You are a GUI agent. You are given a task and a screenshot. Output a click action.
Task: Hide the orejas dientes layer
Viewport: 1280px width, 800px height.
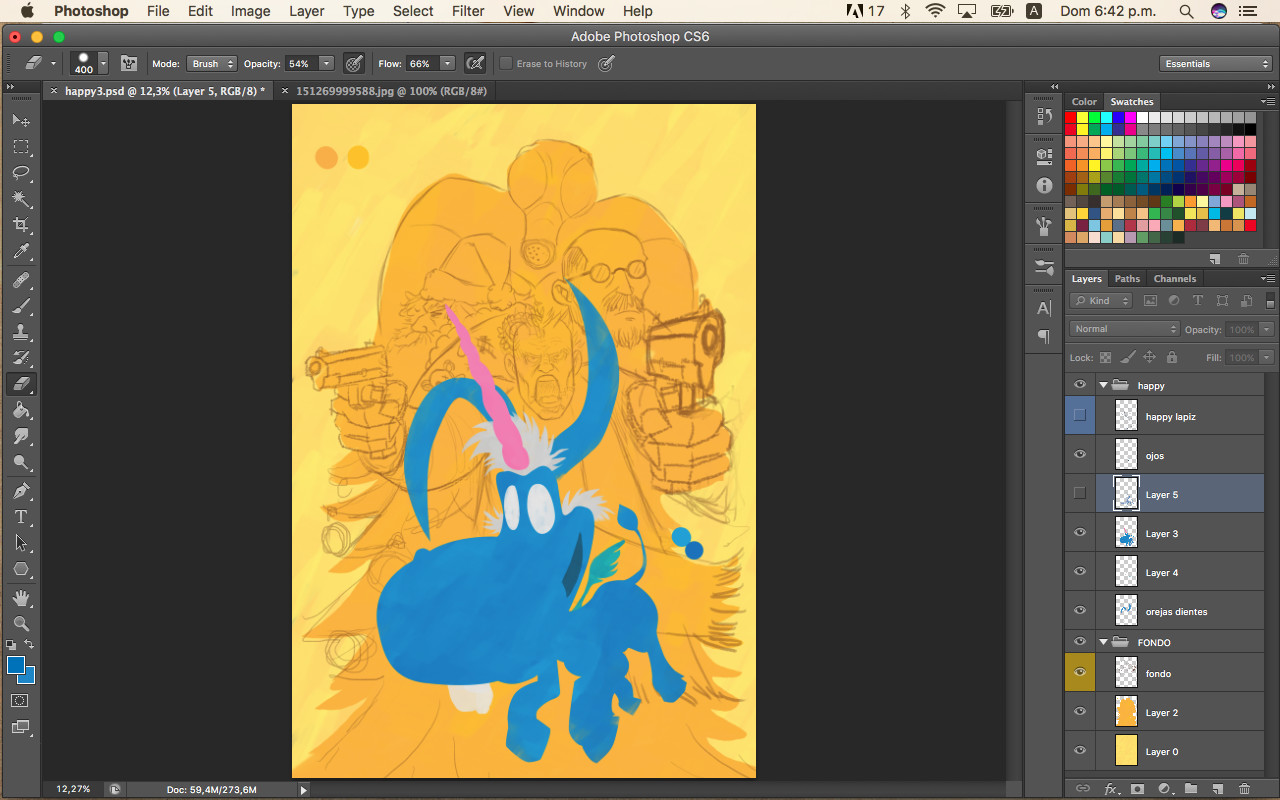[1080, 611]
